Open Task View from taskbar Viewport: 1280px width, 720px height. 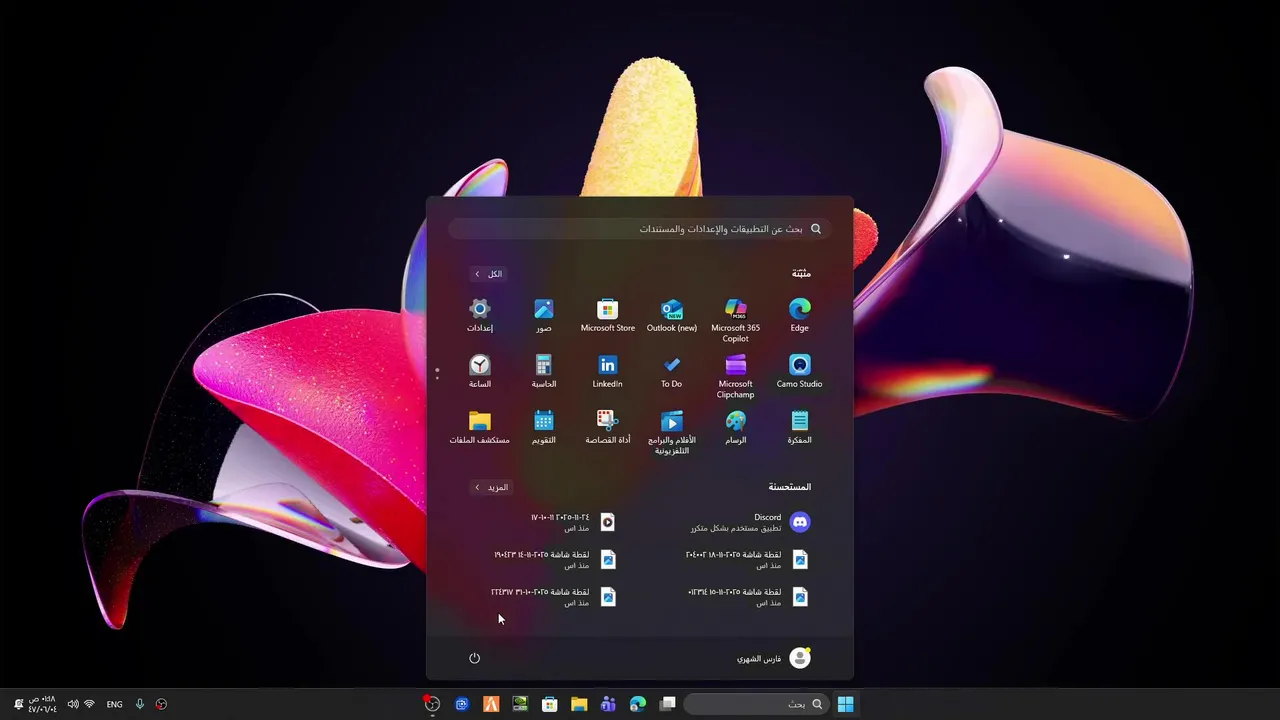tap(667, 704)
